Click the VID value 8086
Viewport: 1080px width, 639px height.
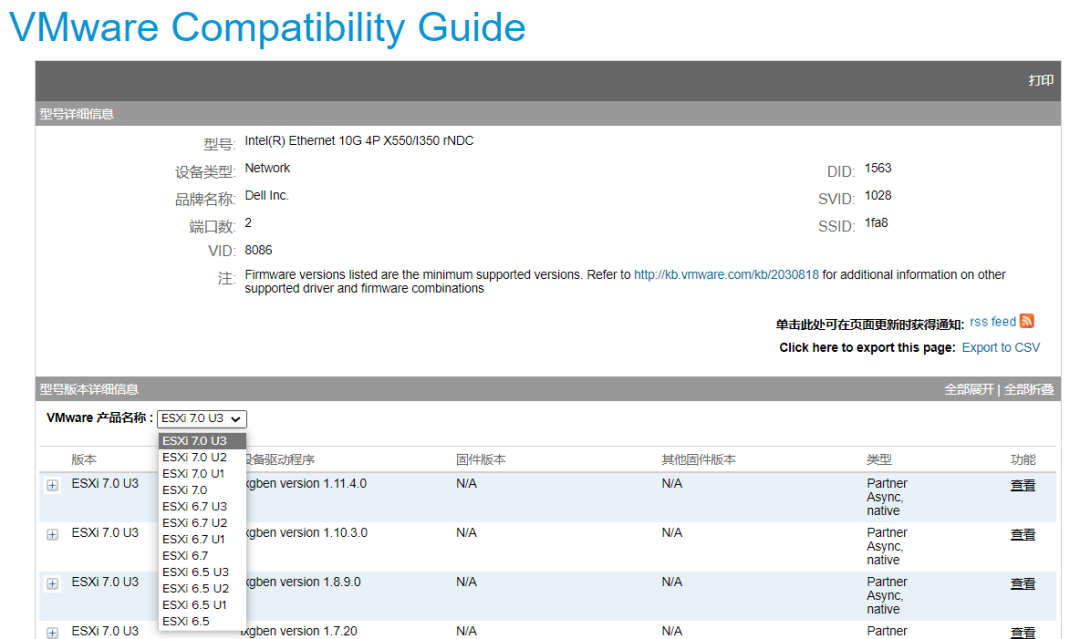(258, 251)
